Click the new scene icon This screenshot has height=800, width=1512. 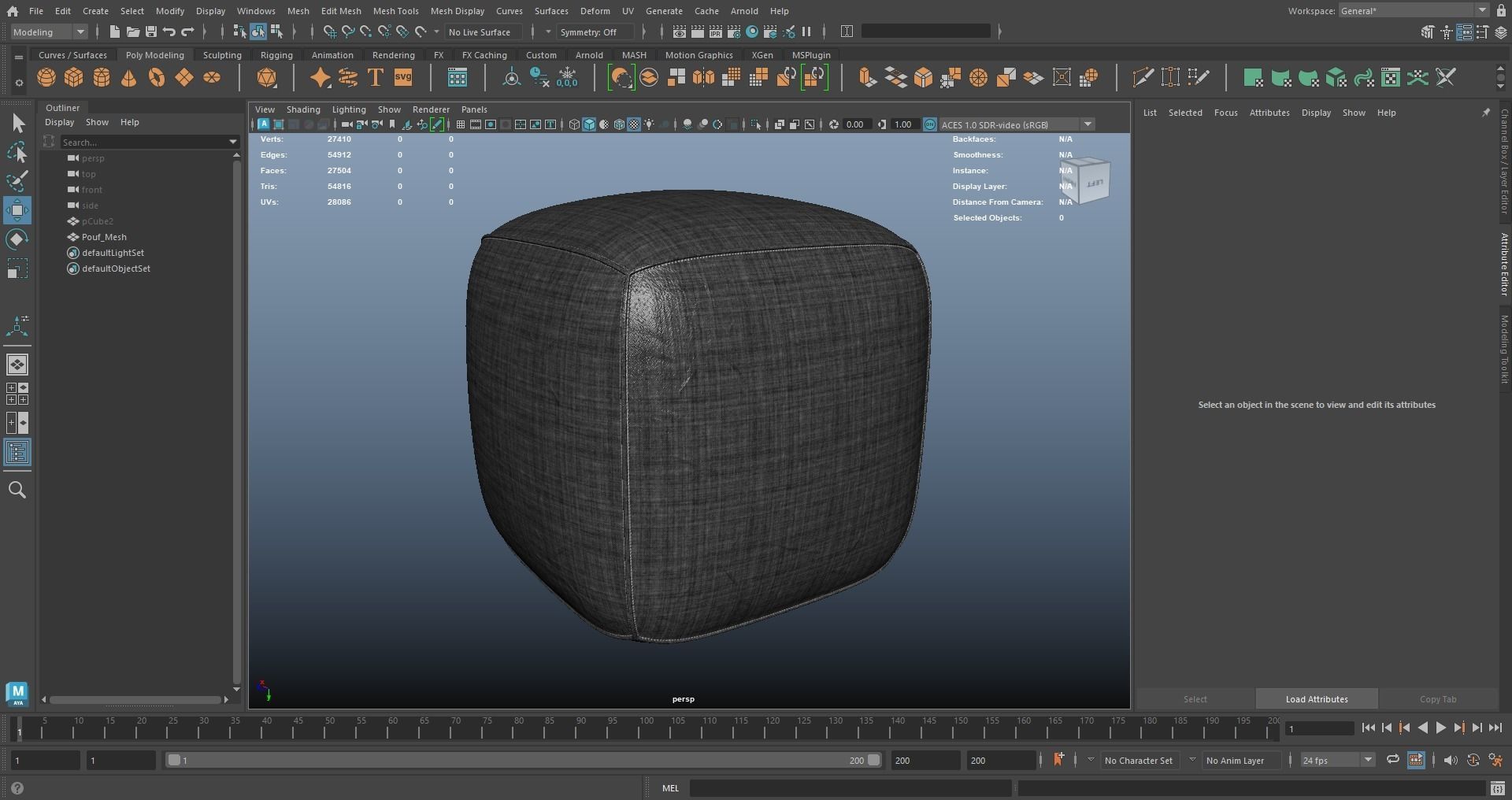point(115,32)
